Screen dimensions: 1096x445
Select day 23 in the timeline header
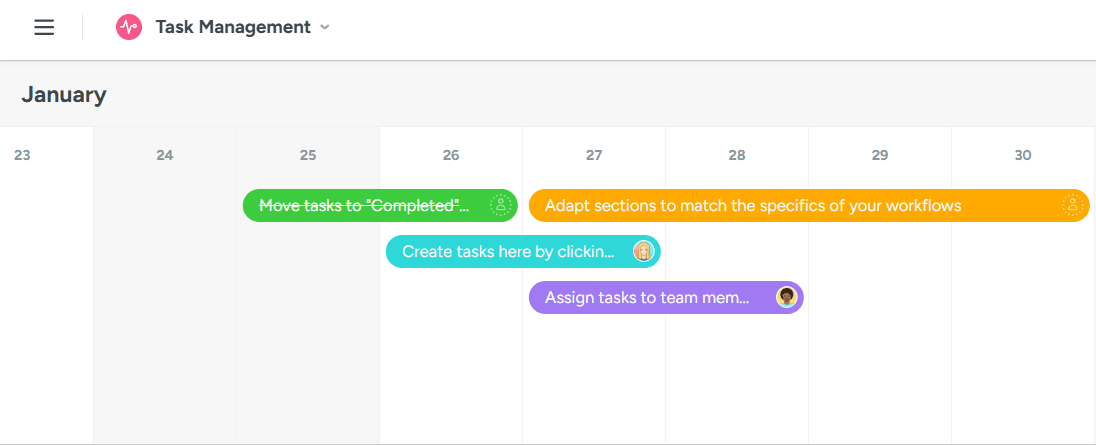(x=22, y=155)
